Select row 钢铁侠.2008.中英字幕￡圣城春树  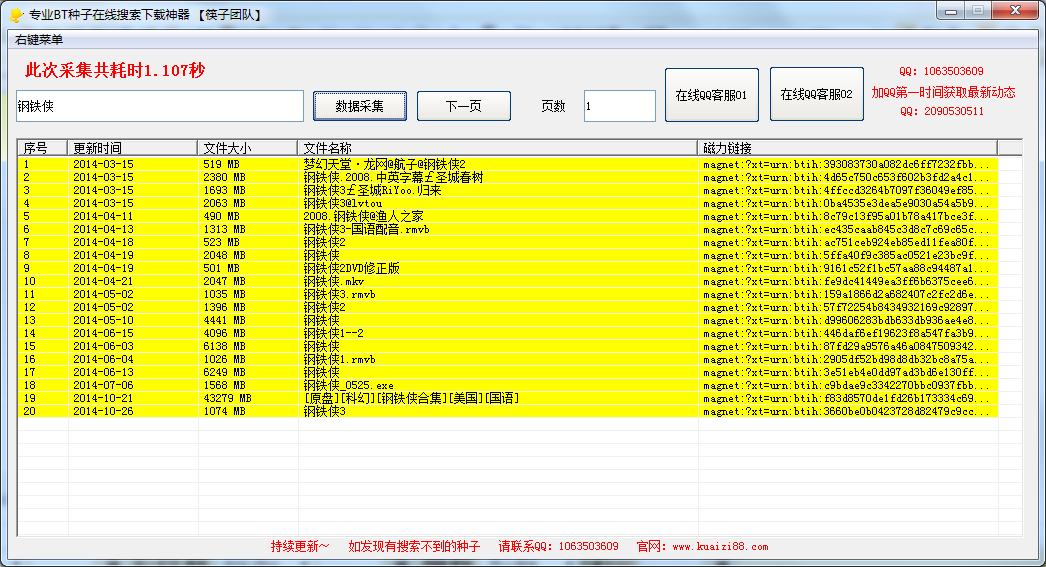click(x=508, y=177)
